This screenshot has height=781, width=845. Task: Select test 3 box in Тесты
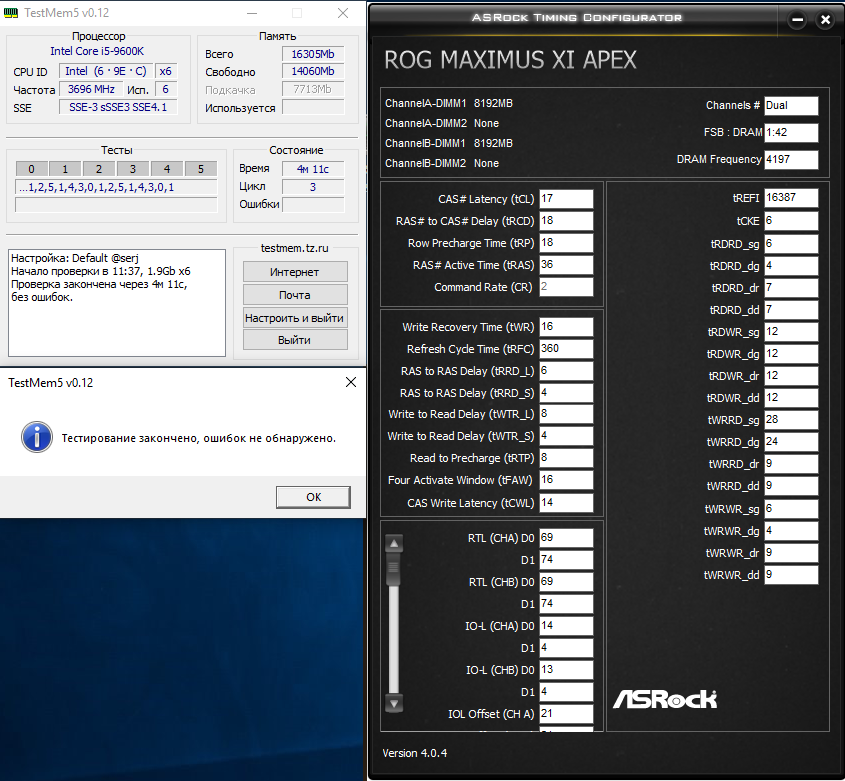pyautogui.click(x=133, y=169)
